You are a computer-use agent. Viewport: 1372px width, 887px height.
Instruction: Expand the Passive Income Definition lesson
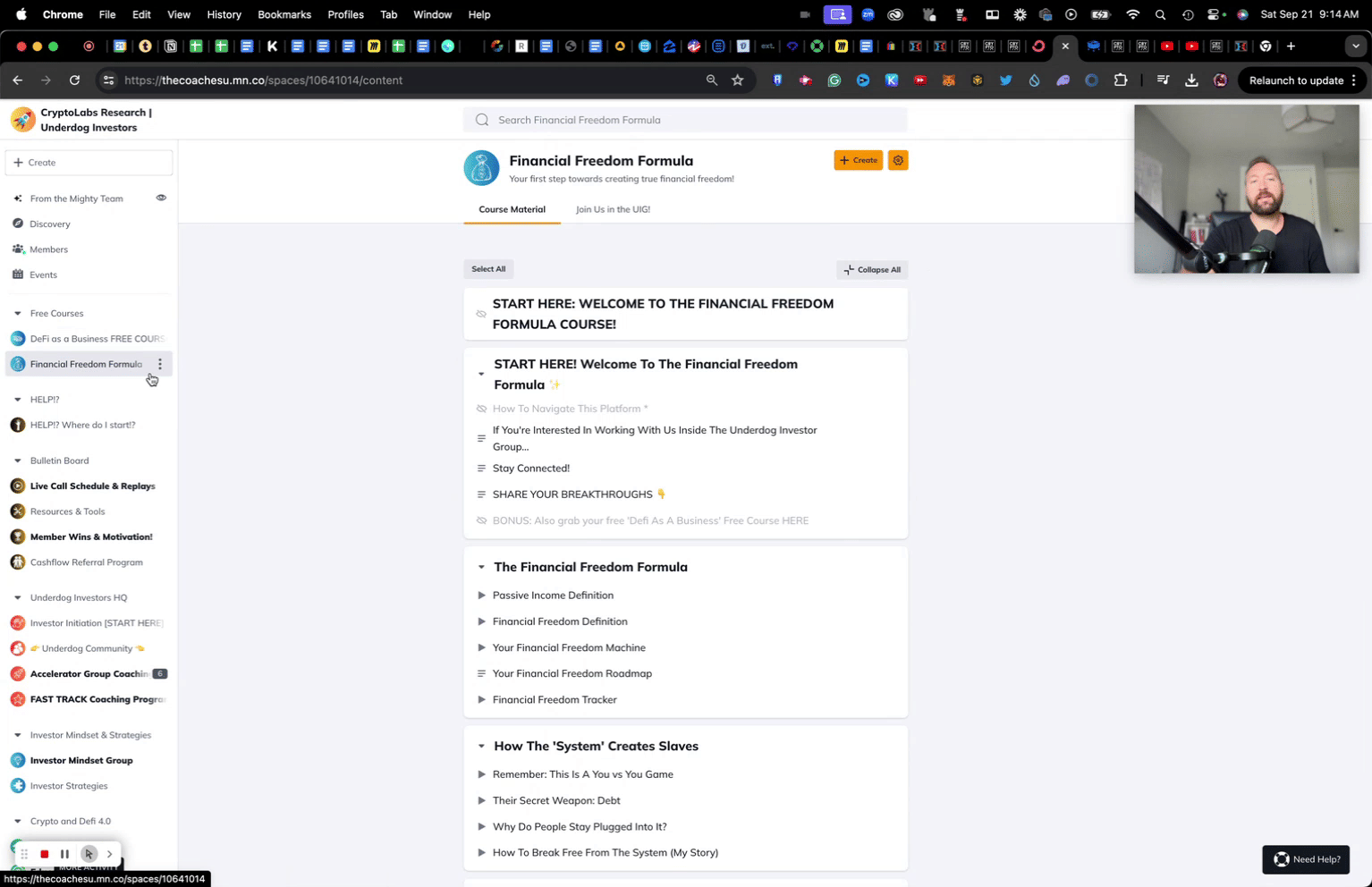coord(481,596)
